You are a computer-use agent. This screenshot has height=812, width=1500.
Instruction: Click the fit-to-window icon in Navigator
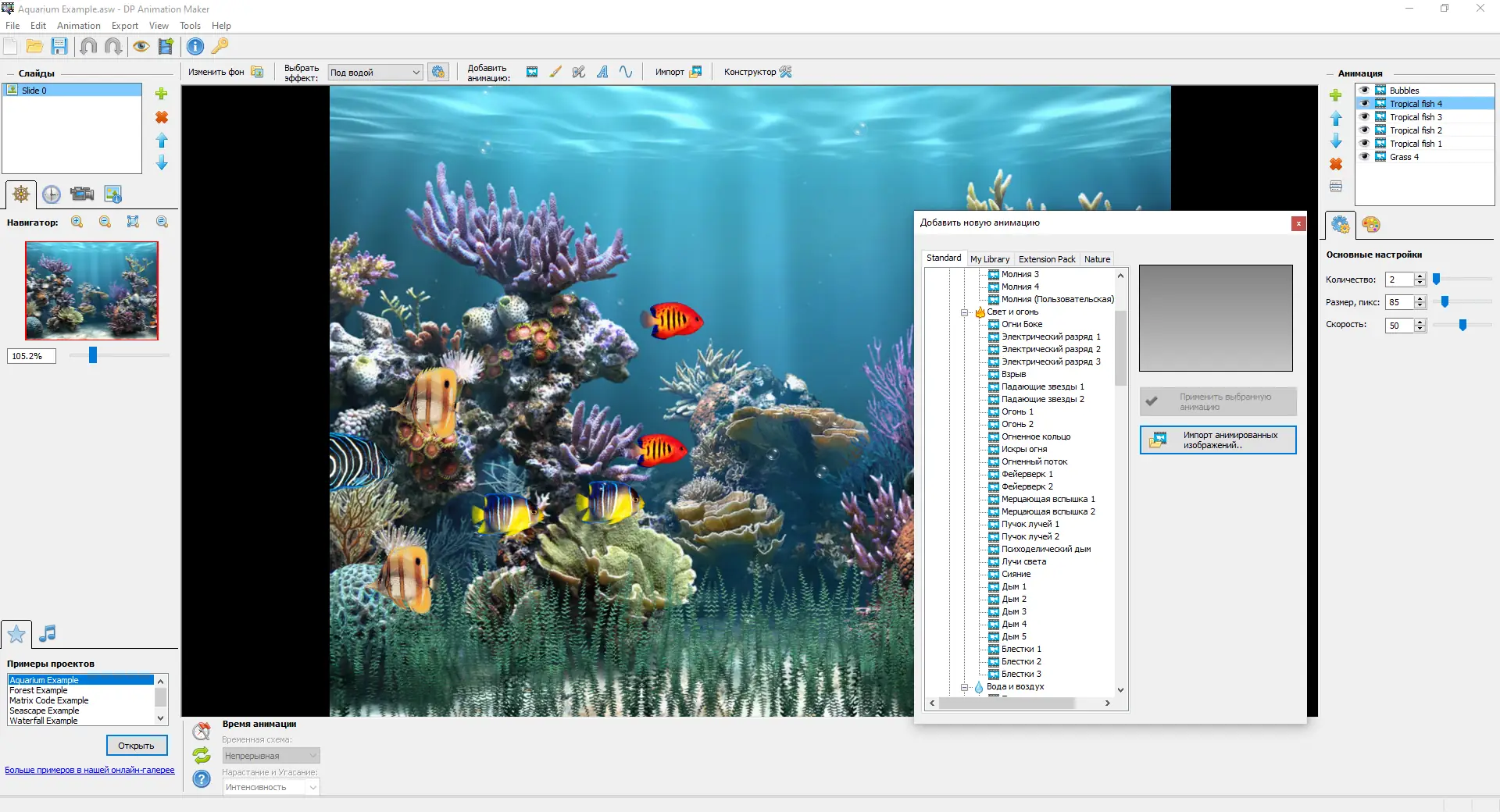tap(133, 222)
